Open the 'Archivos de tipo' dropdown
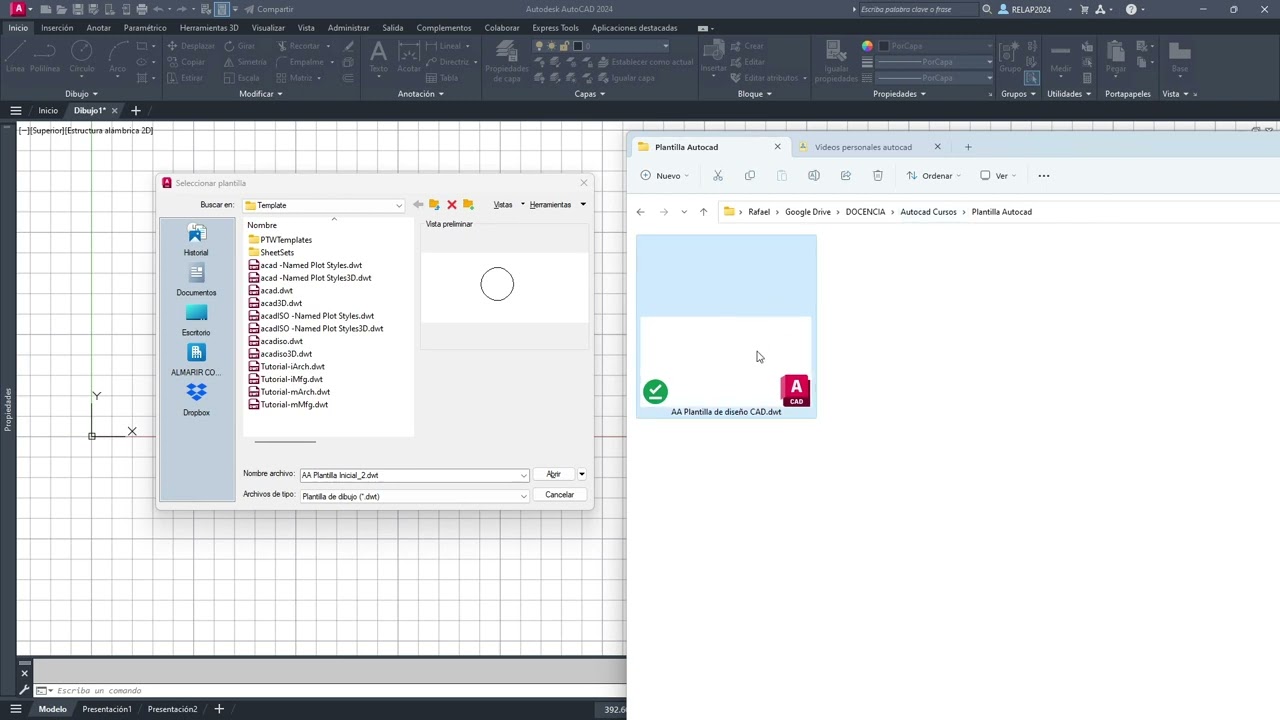Image resolution: width=1280 pixels, height=720 pixels. tap(522, 496)
